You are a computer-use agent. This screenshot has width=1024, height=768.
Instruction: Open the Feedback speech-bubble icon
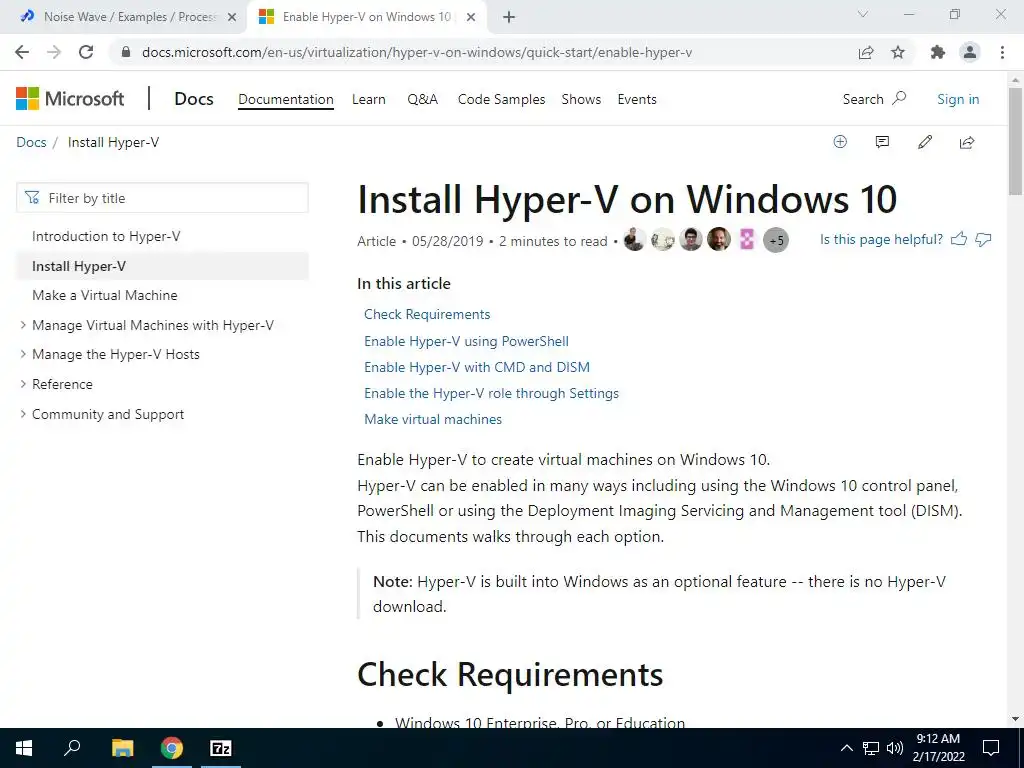[882, 142]
